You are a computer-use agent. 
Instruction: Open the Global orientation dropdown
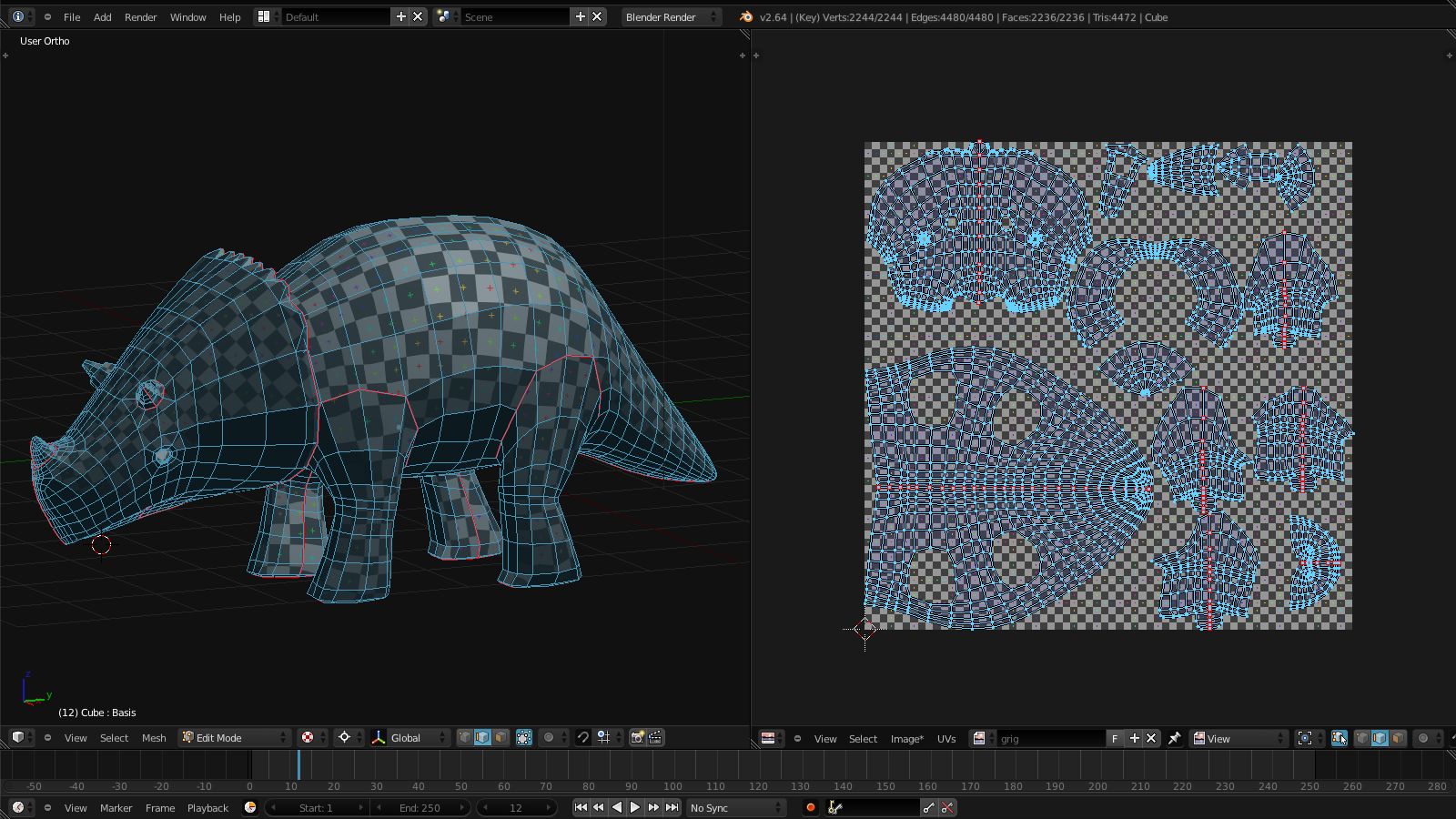coord(411,738)
